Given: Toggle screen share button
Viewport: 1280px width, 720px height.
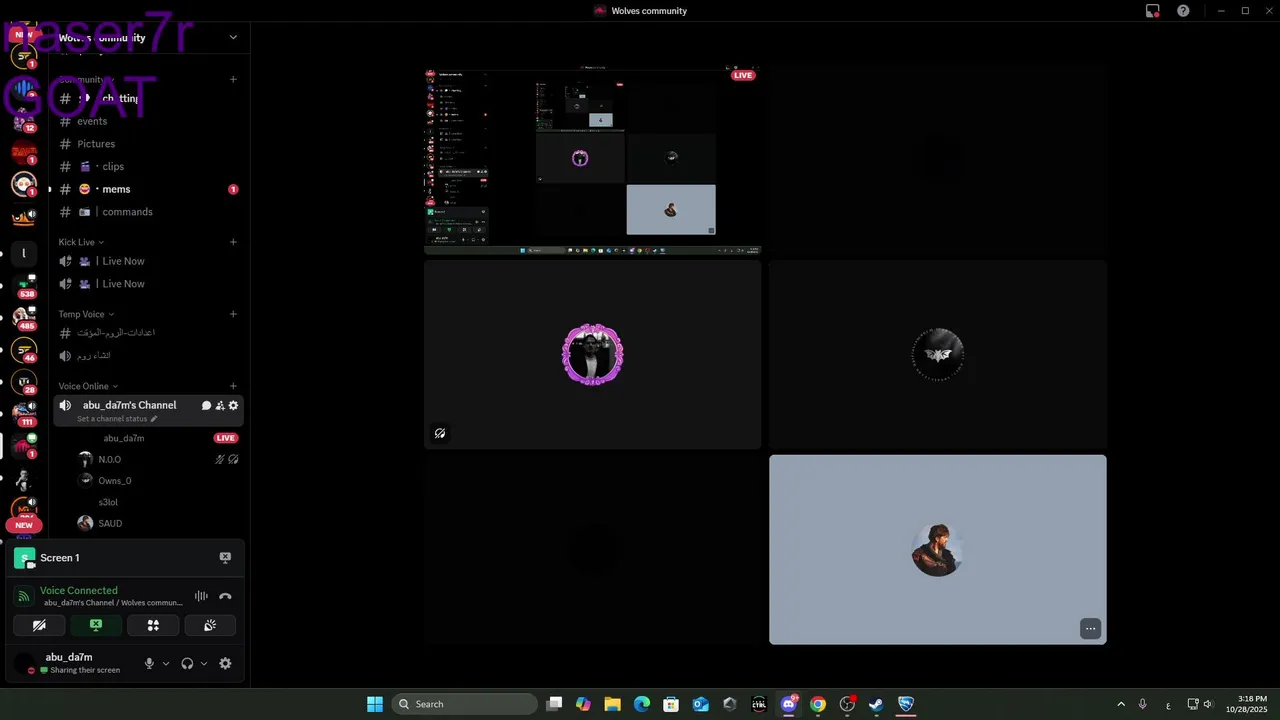Looking at the screenshot, I should (x=96, y=625).
